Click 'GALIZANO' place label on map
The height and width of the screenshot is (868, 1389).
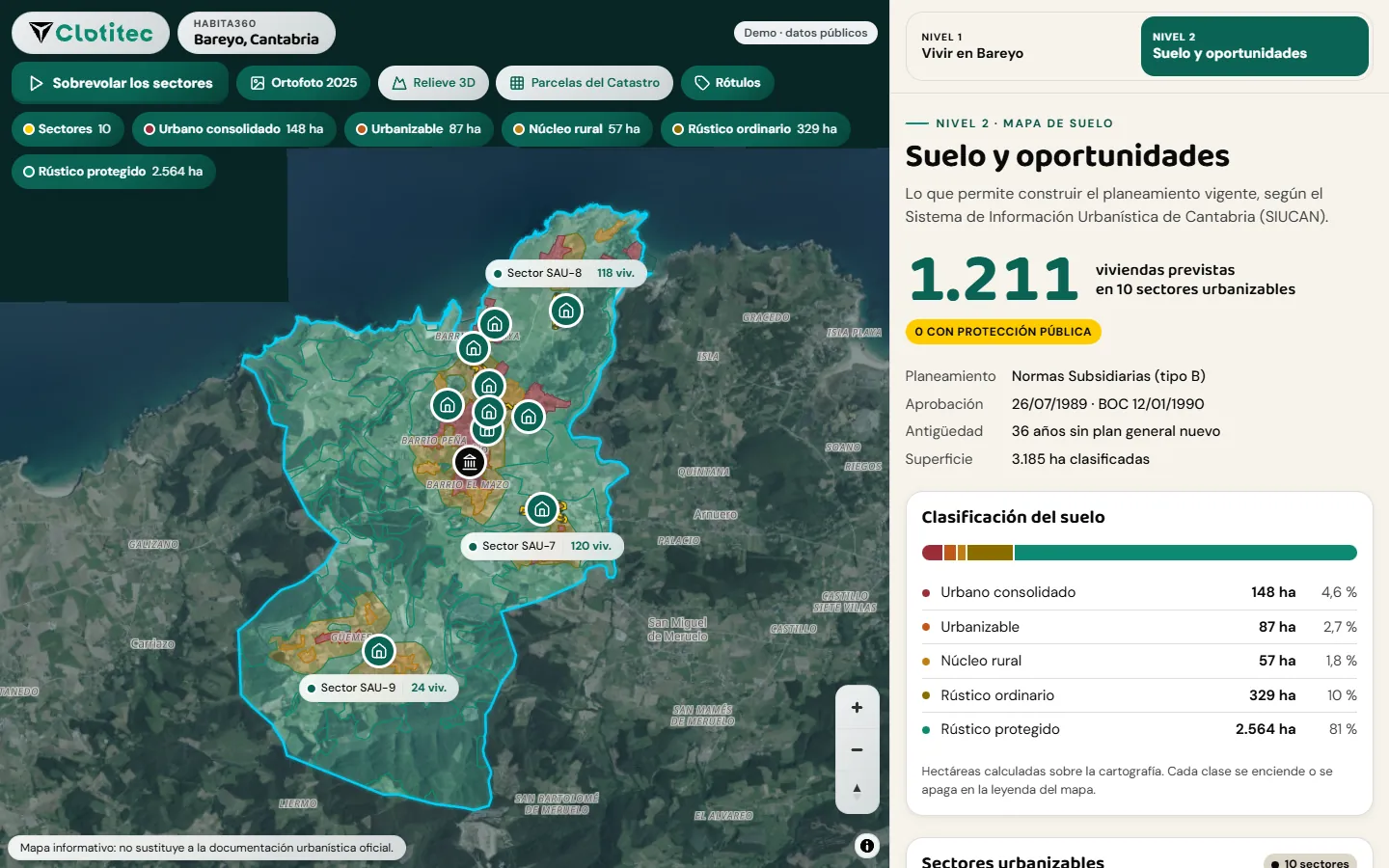pos(153,545)
